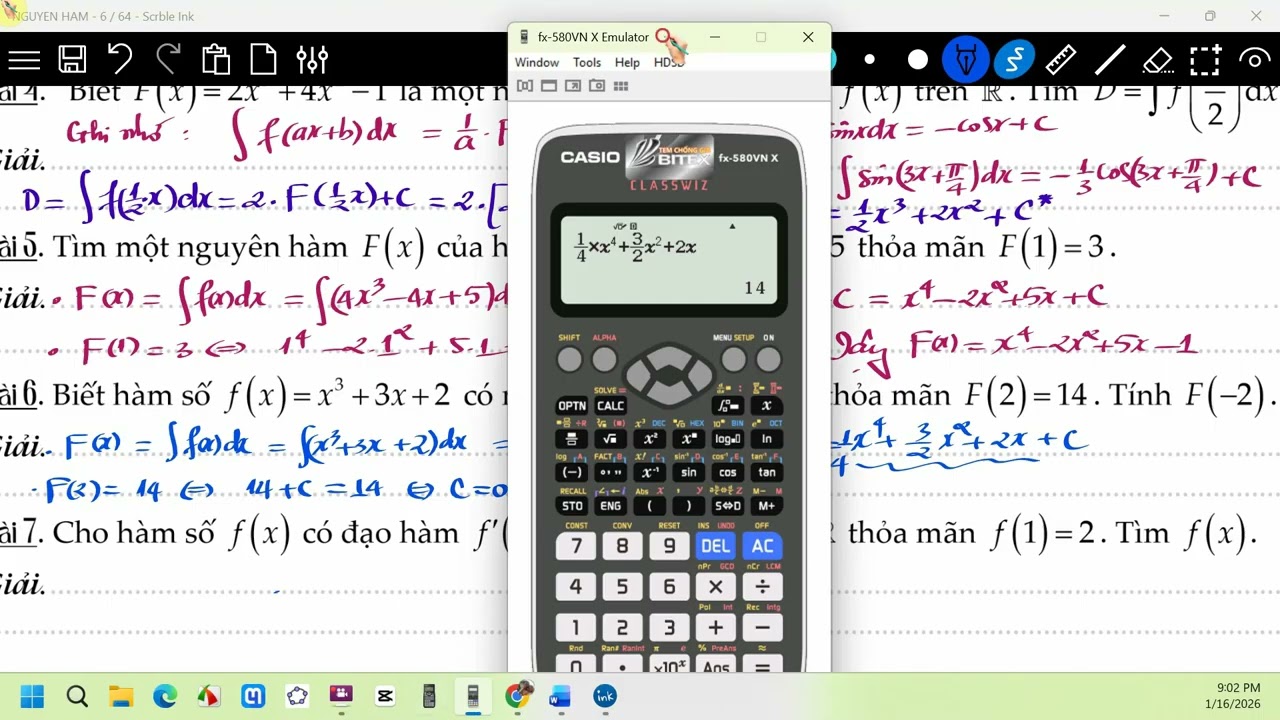Select the ruler tool
The height and width of the screenshot is (720, 1280).
click(1060, 60)
